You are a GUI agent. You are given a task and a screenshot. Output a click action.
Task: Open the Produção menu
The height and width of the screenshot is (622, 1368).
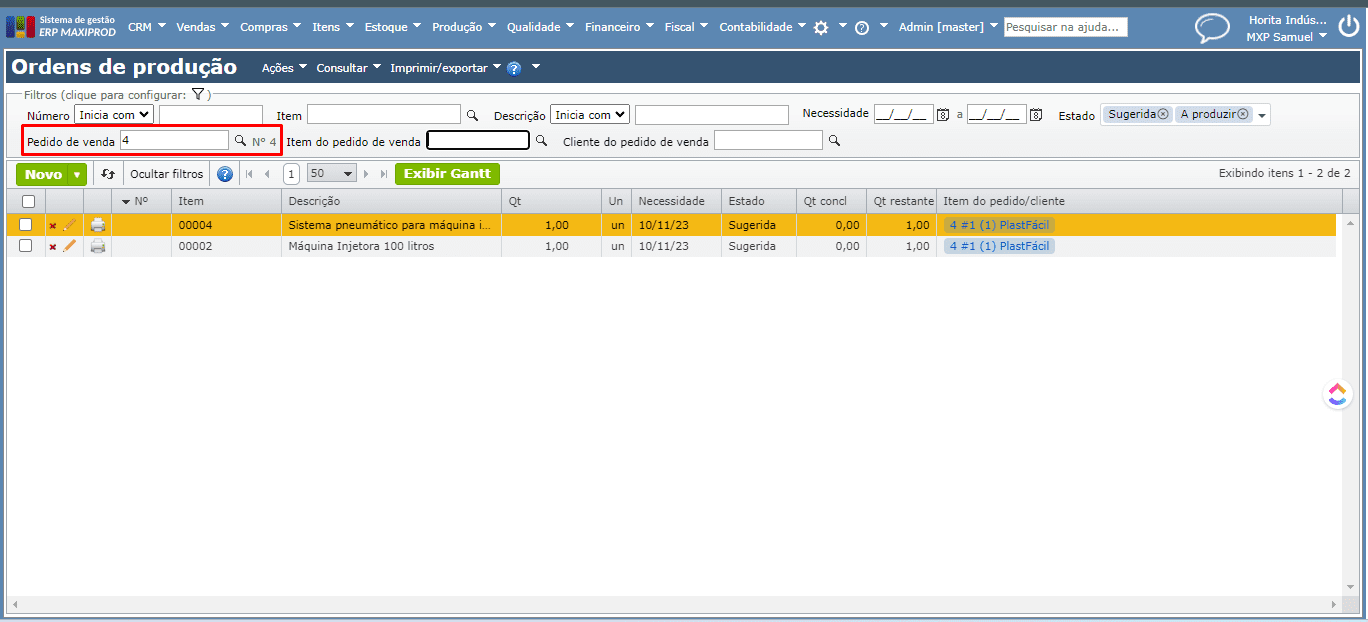tap(463, 27)
